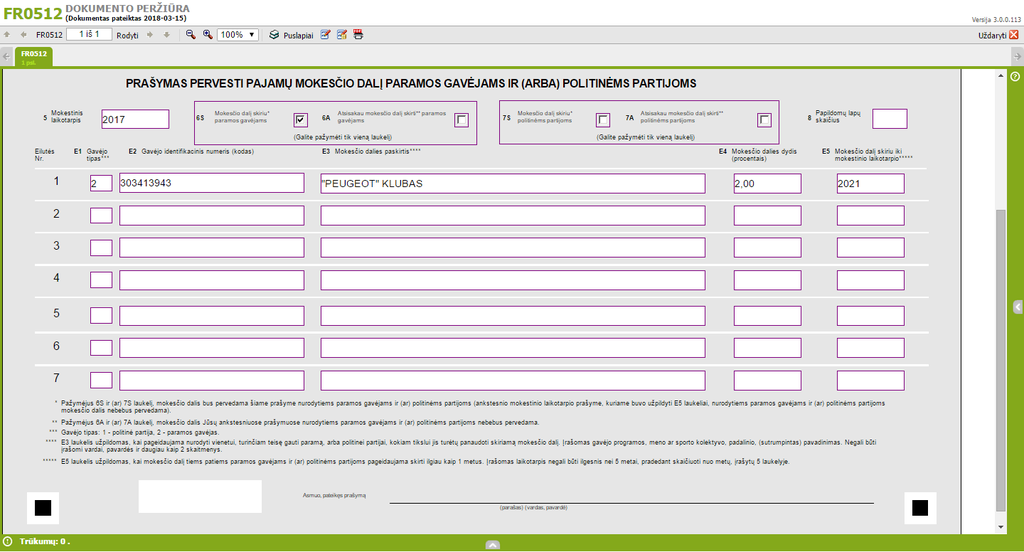The height and width of the screenshot is (552, 1024).
Task: Click the Rodyti button
Action: click(x=128, y=34)
